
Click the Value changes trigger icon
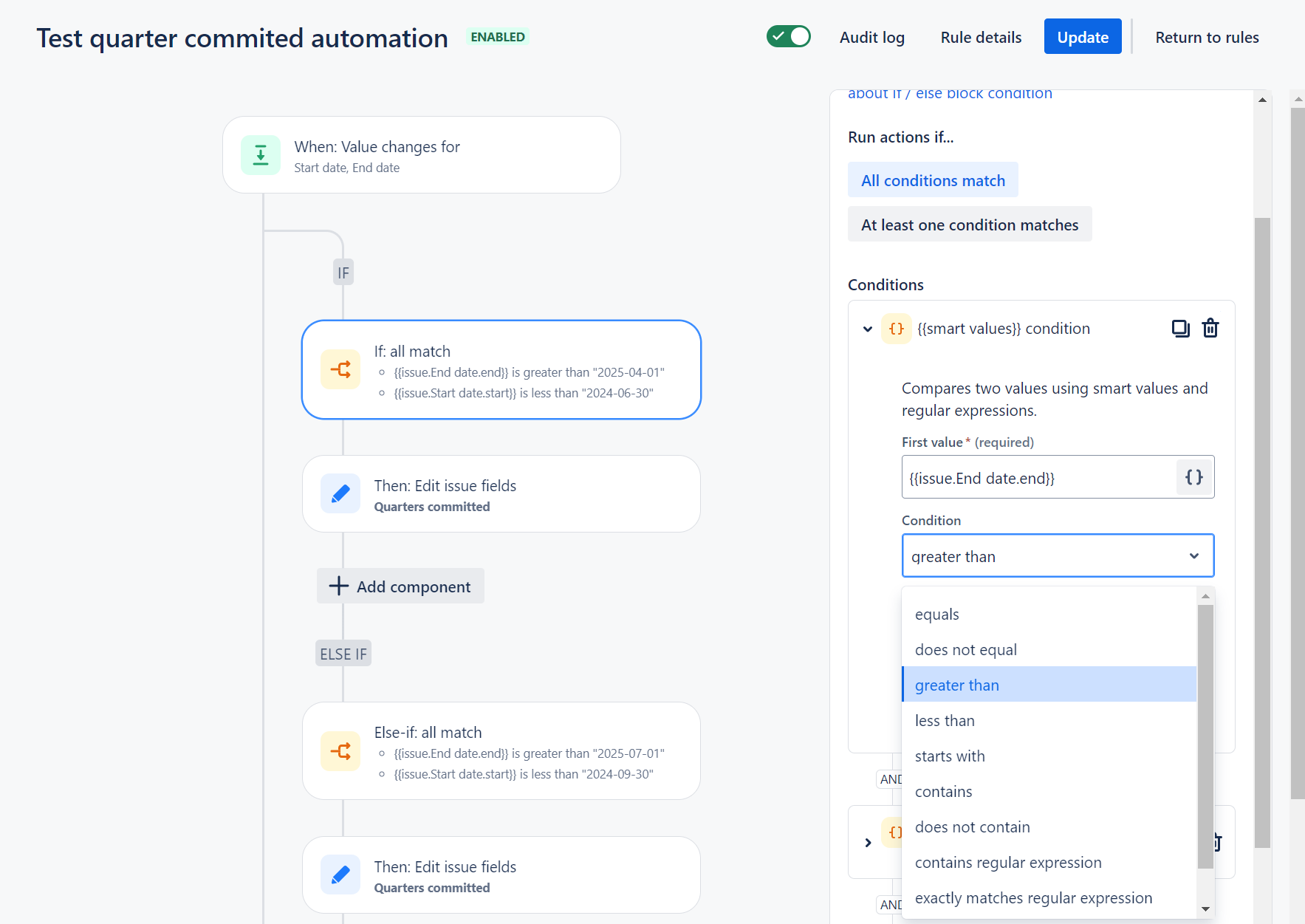[260, 154]
